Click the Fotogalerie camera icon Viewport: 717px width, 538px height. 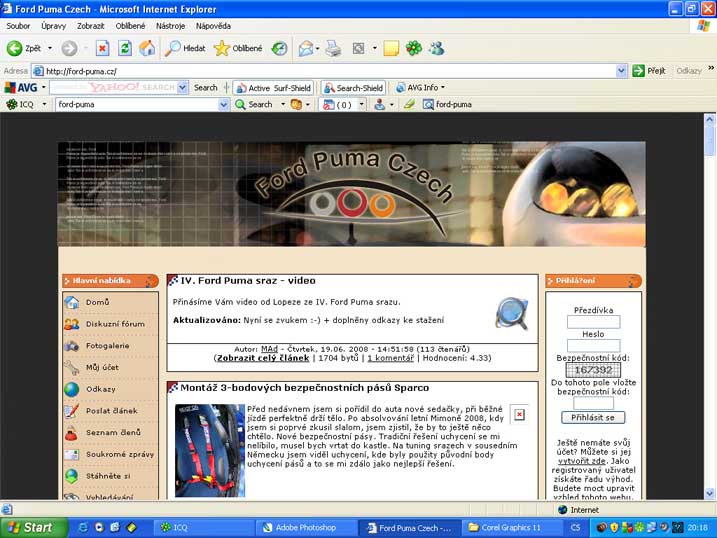71,346
